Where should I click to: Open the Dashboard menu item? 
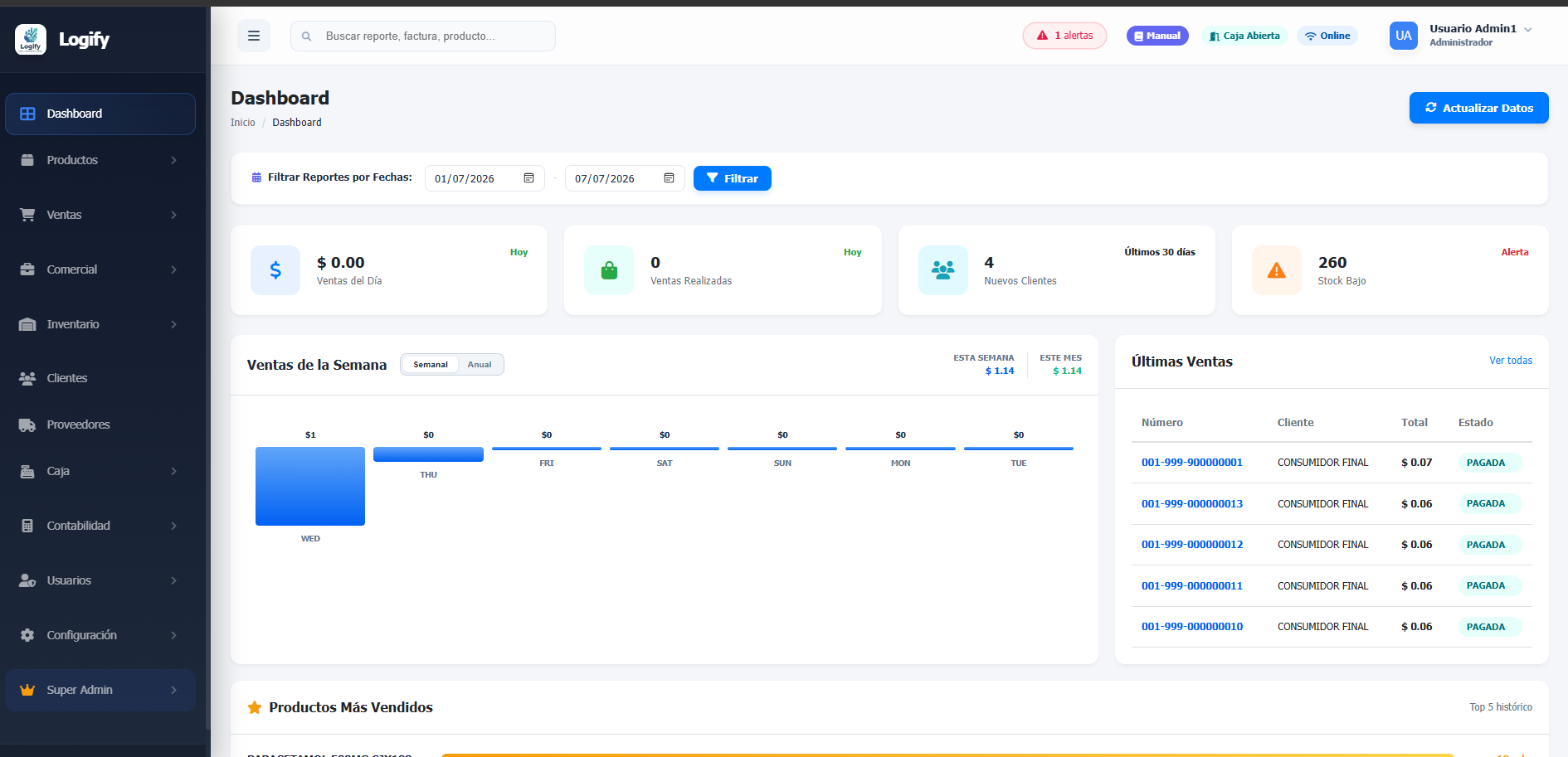tap(100, 114)
